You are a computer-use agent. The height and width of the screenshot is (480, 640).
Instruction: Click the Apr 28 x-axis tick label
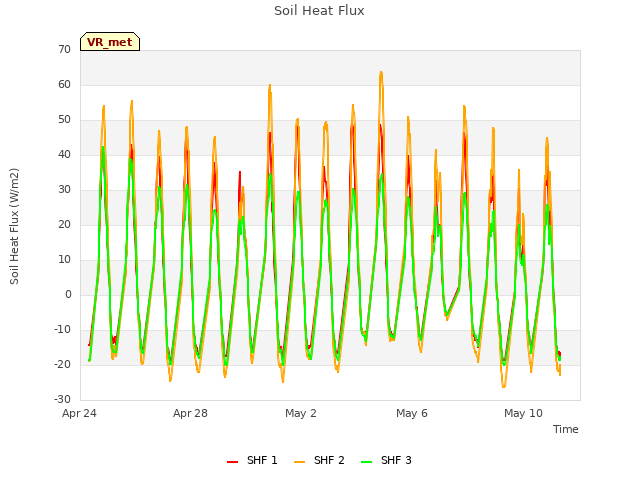tap(190, 413)
